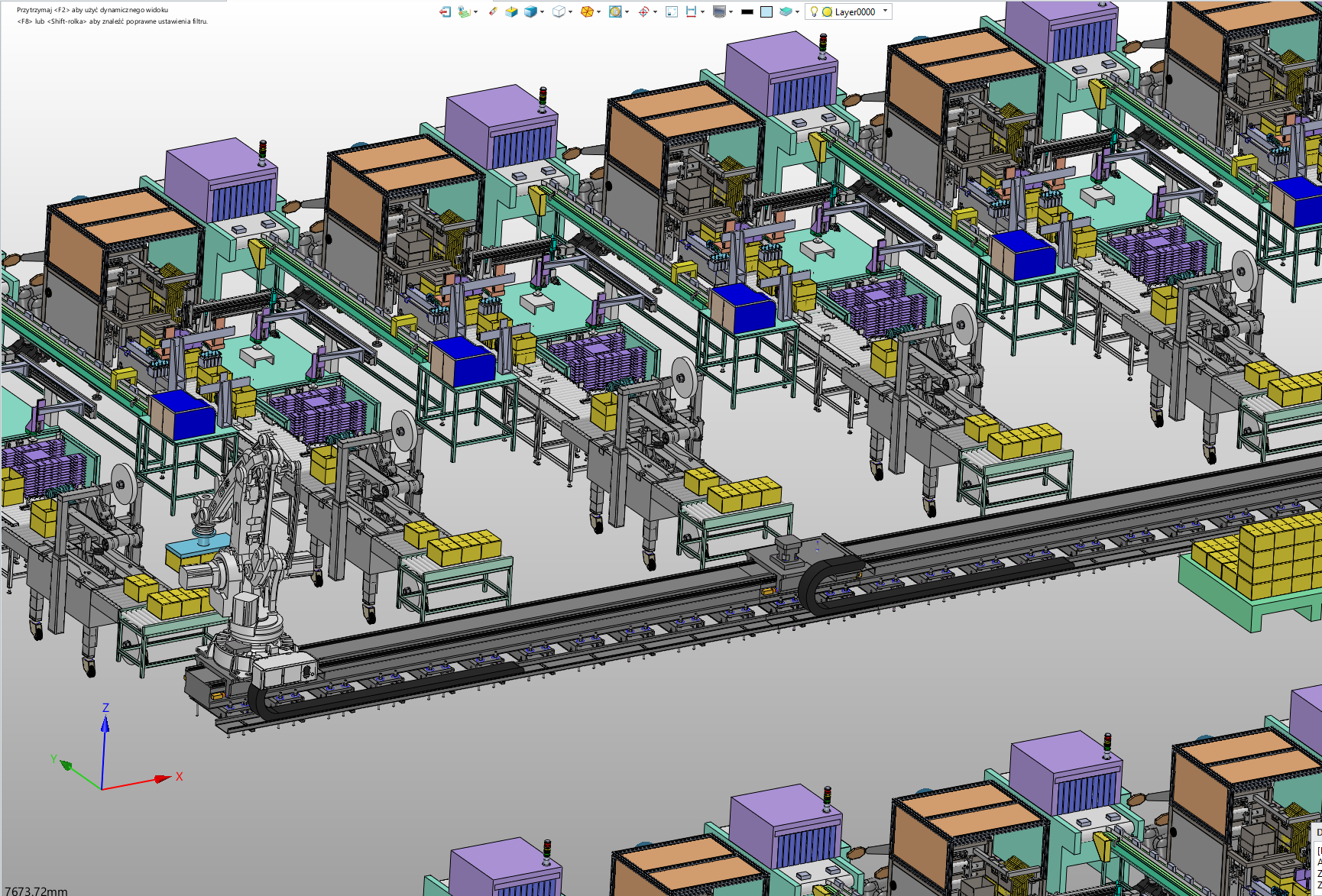Click the gray monitor display icon

click(718, 11)
